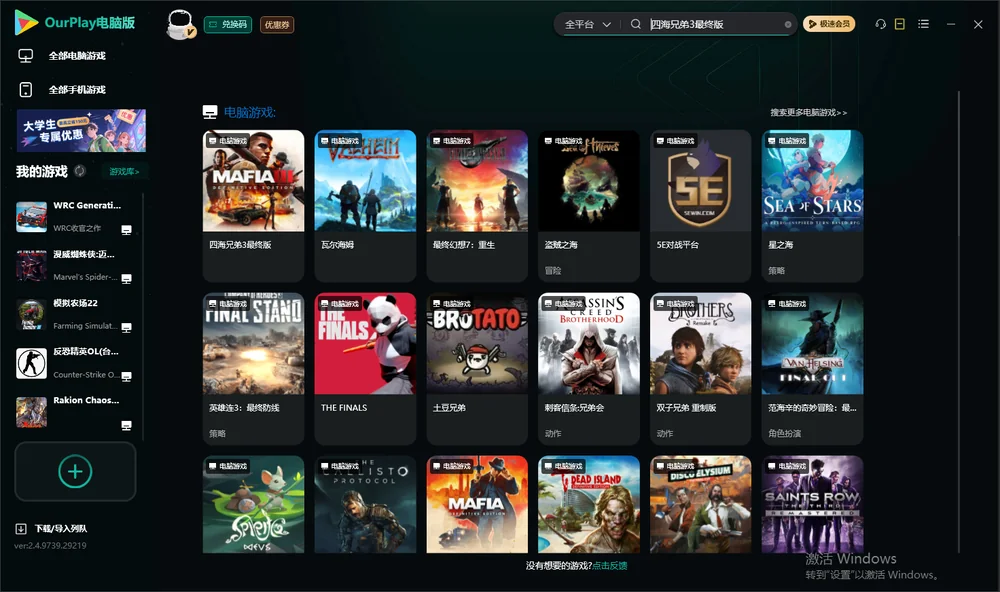
Task: Open the 四海兄弟3最终版 Mafia III thumbnail
Action: click(253, 181)
